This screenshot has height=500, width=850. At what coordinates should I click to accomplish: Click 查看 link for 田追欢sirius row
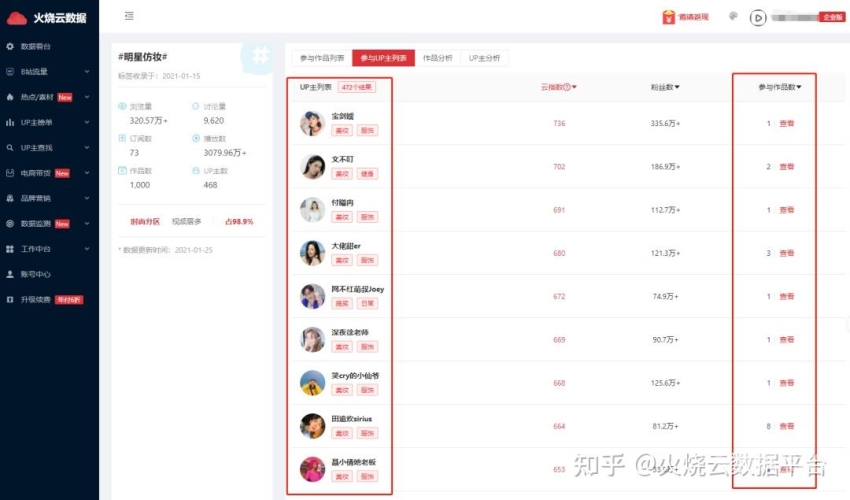coord(787,426)
